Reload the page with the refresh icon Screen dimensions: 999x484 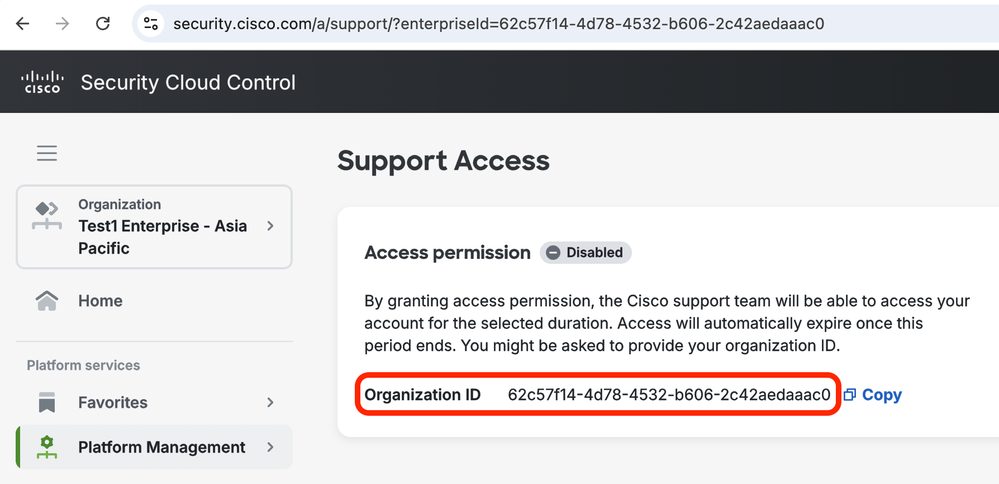(x=103, y=24)
